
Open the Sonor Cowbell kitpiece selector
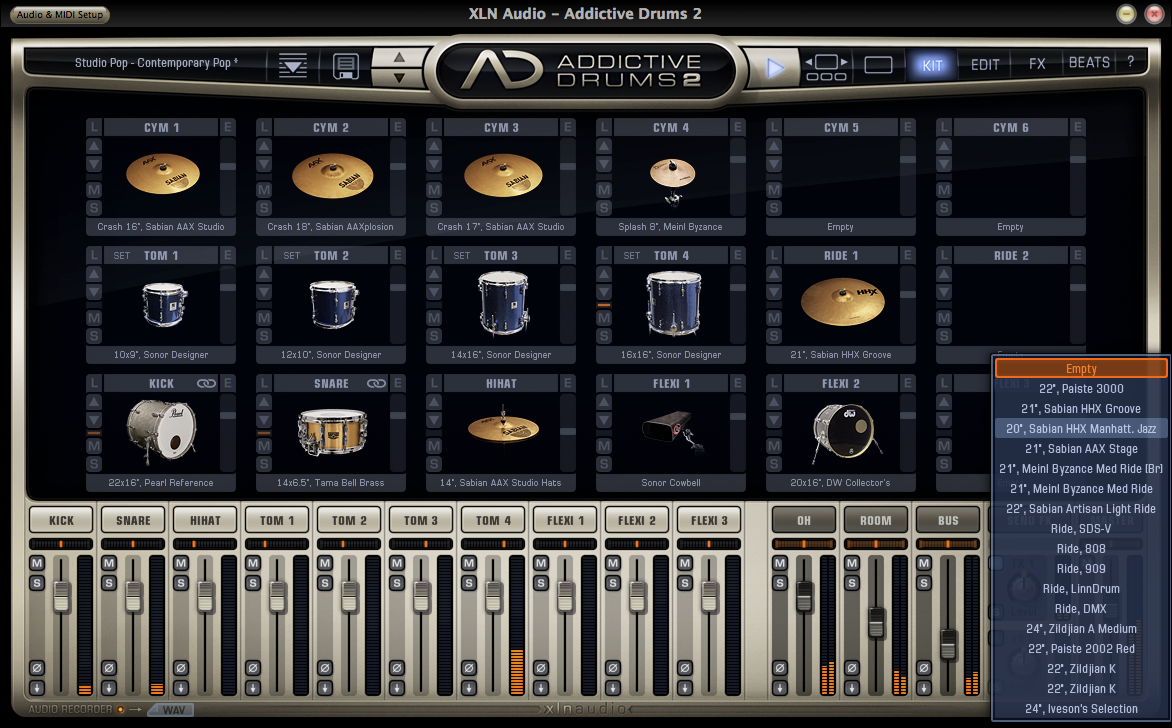pos(670,483)
